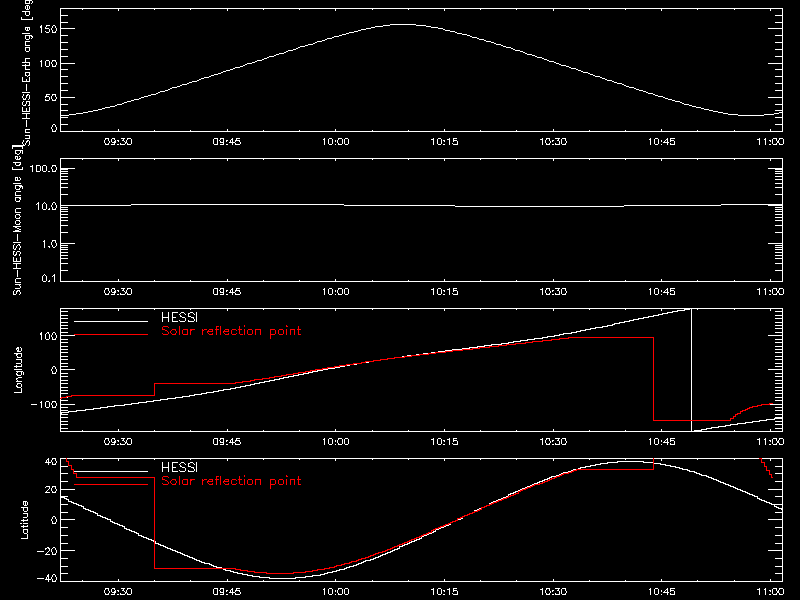Click the -100 tick on Longitude plot
Viewport: 800px width, 600px height.
44,404
